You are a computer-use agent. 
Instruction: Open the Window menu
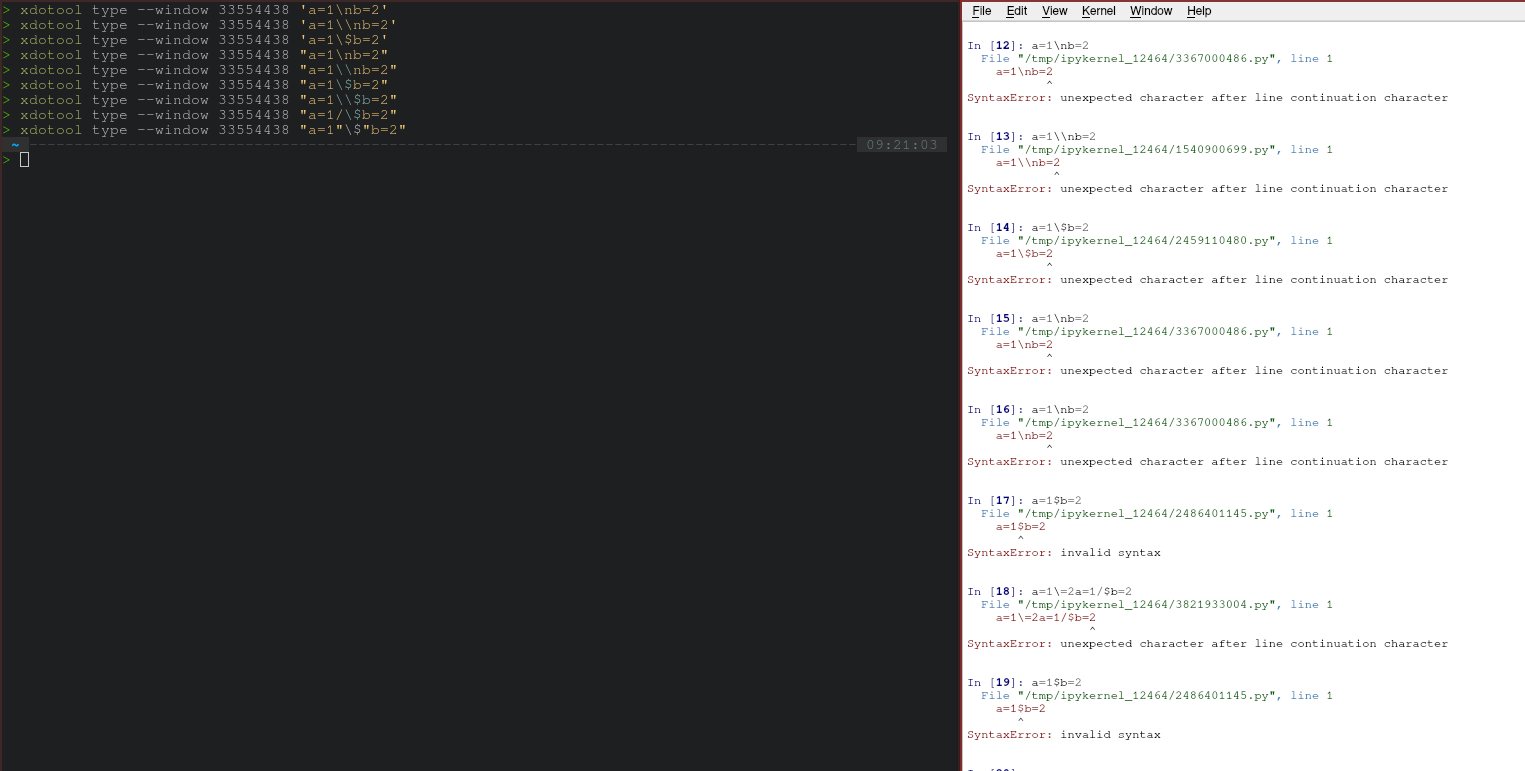tap(1151, 11)
